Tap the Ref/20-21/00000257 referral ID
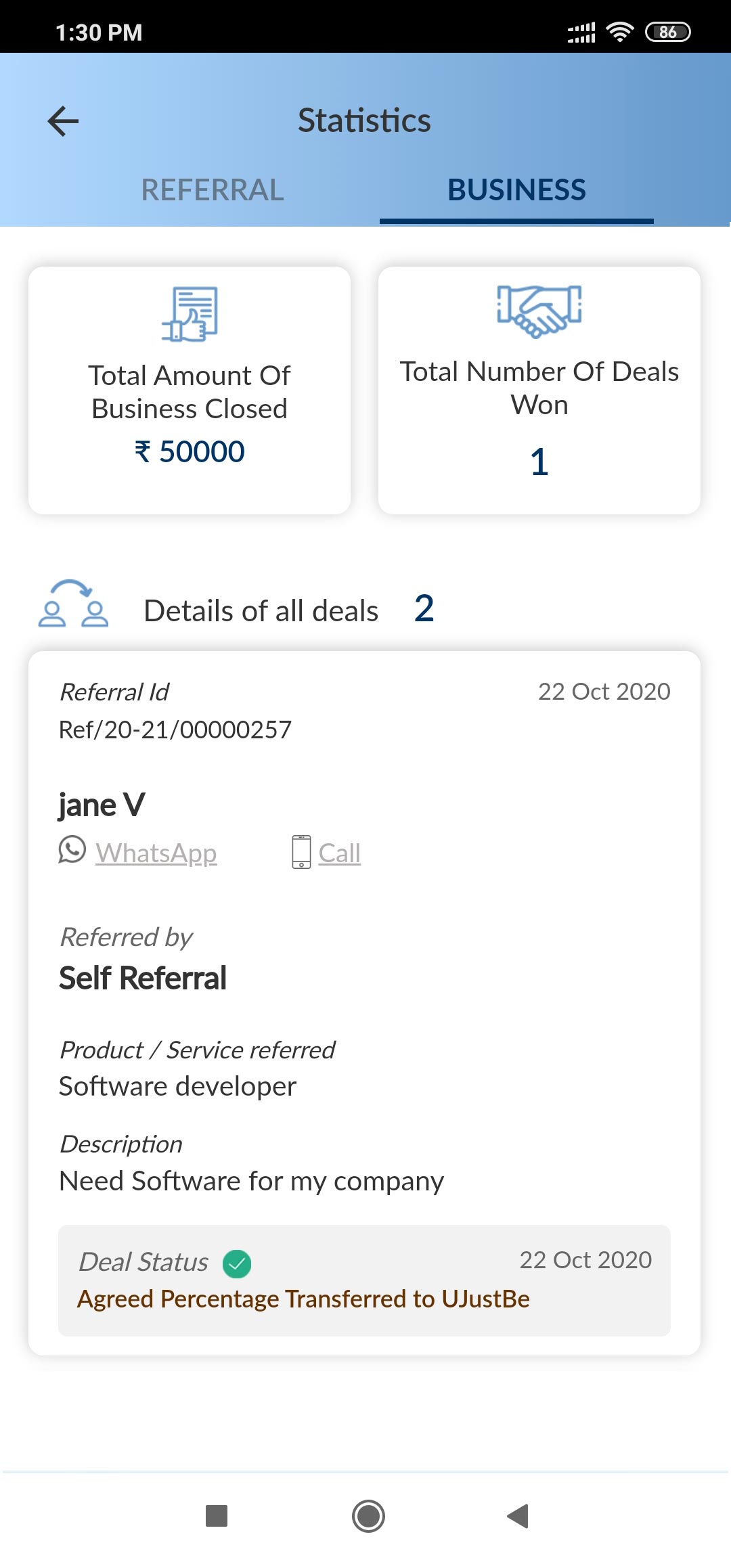This screenshot has height=1568, width=731. (175, 730)
